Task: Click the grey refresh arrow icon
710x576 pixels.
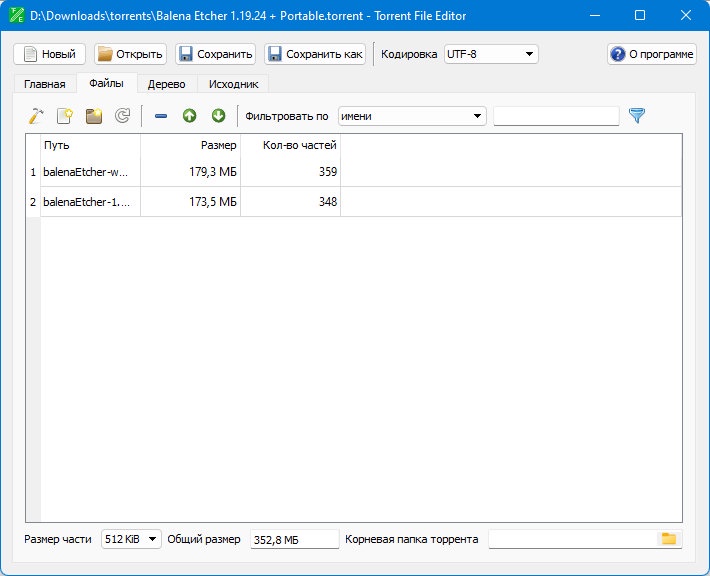Action: click(123, 116)
